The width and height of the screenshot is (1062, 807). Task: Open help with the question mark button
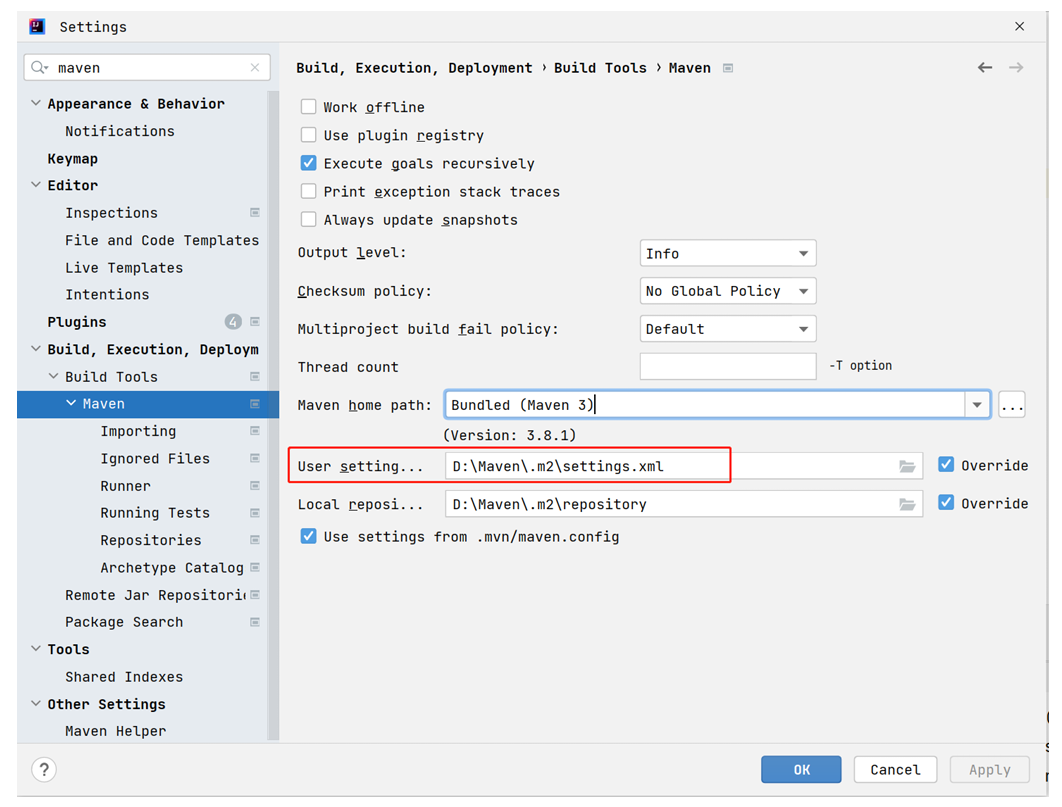tap(44, 769)
